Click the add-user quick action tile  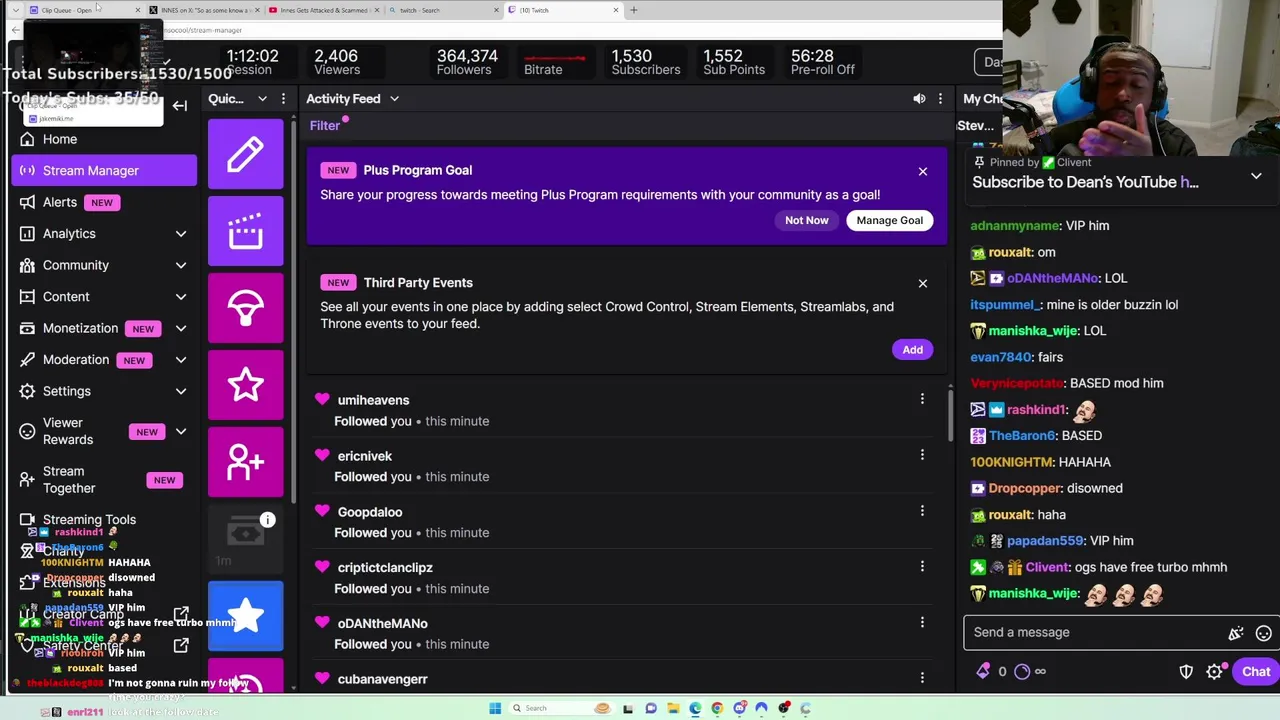pos(245,462)
